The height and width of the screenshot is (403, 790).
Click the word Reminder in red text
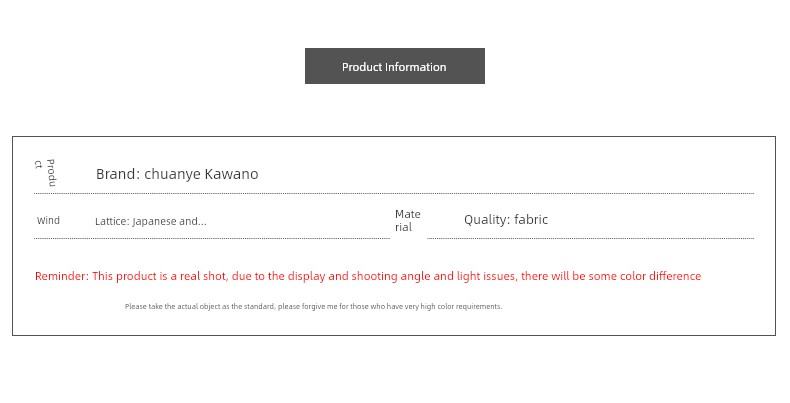[61, 276]
